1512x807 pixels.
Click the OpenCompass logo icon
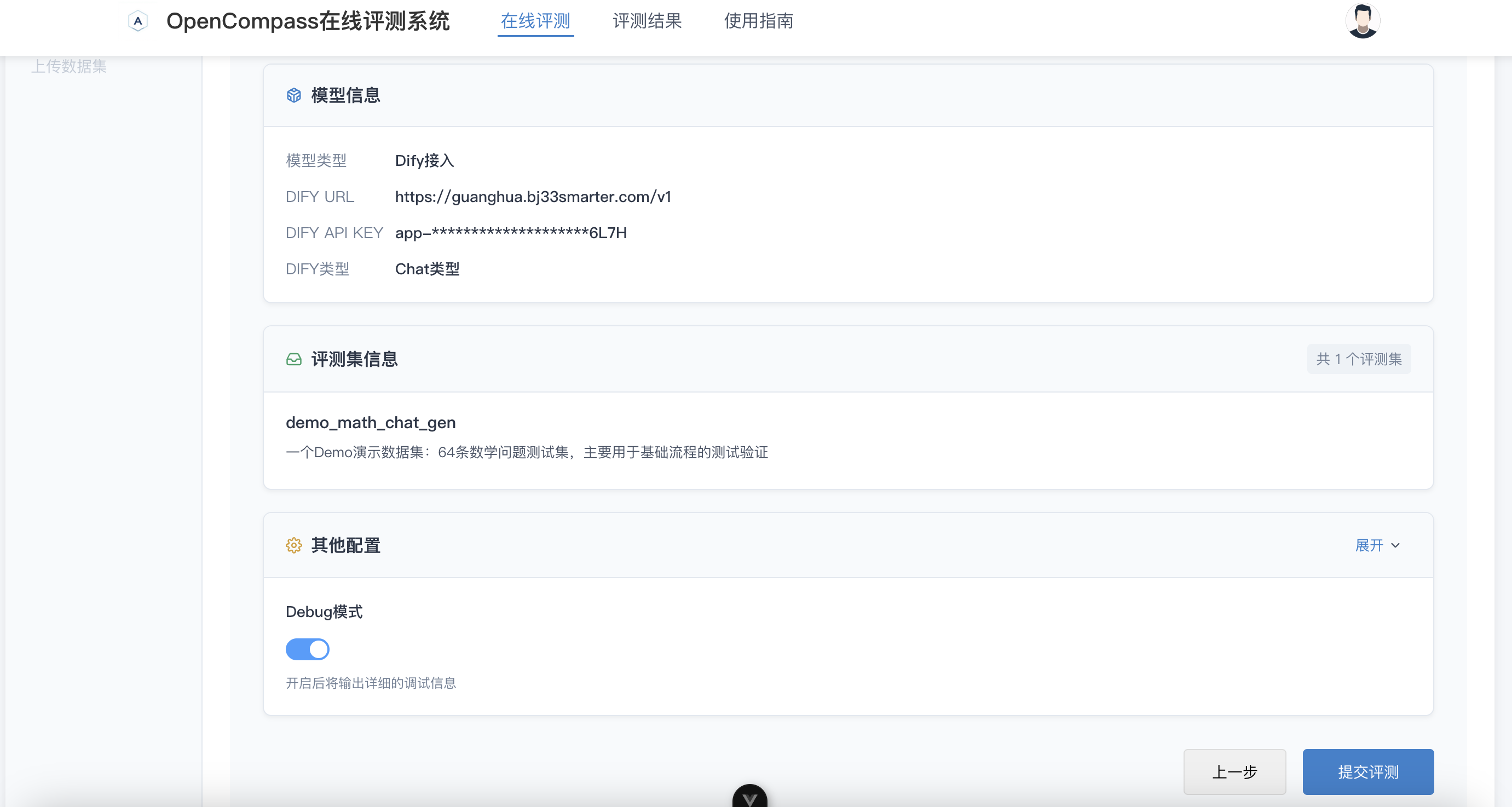point(138,21)
